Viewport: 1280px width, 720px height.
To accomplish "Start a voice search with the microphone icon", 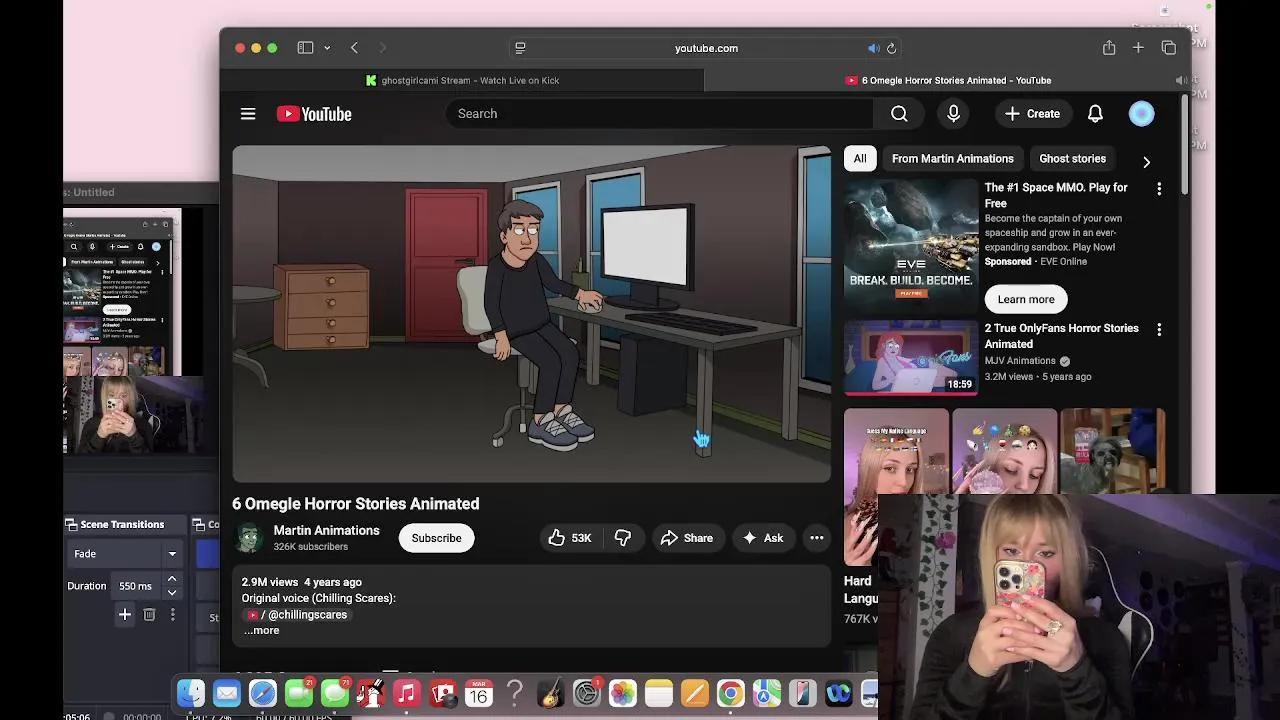I will (952, 113).
